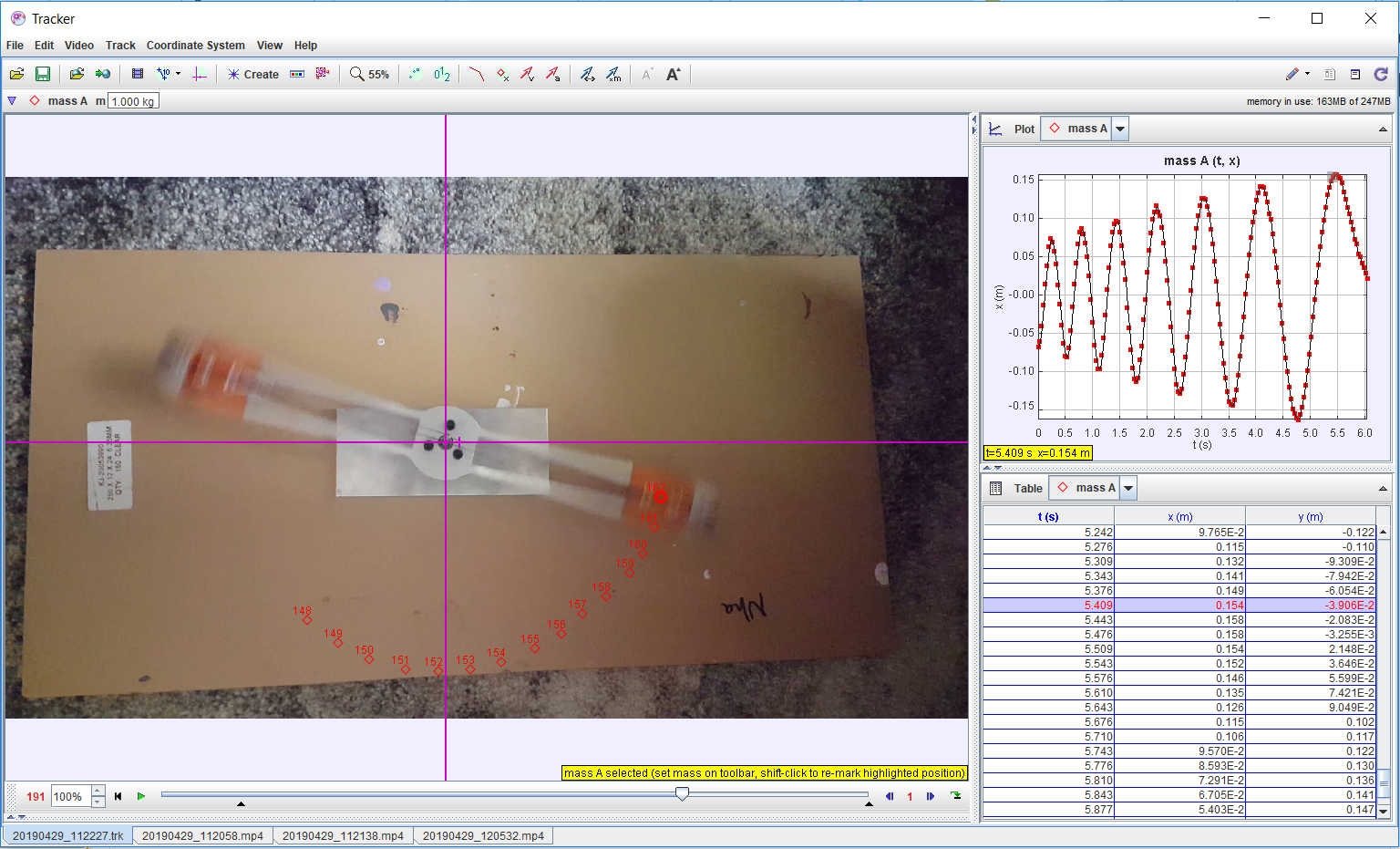This screenshot has height=849, width=1400.
Task: Click the mass 1.000 kg field
Action: point(133,101)
